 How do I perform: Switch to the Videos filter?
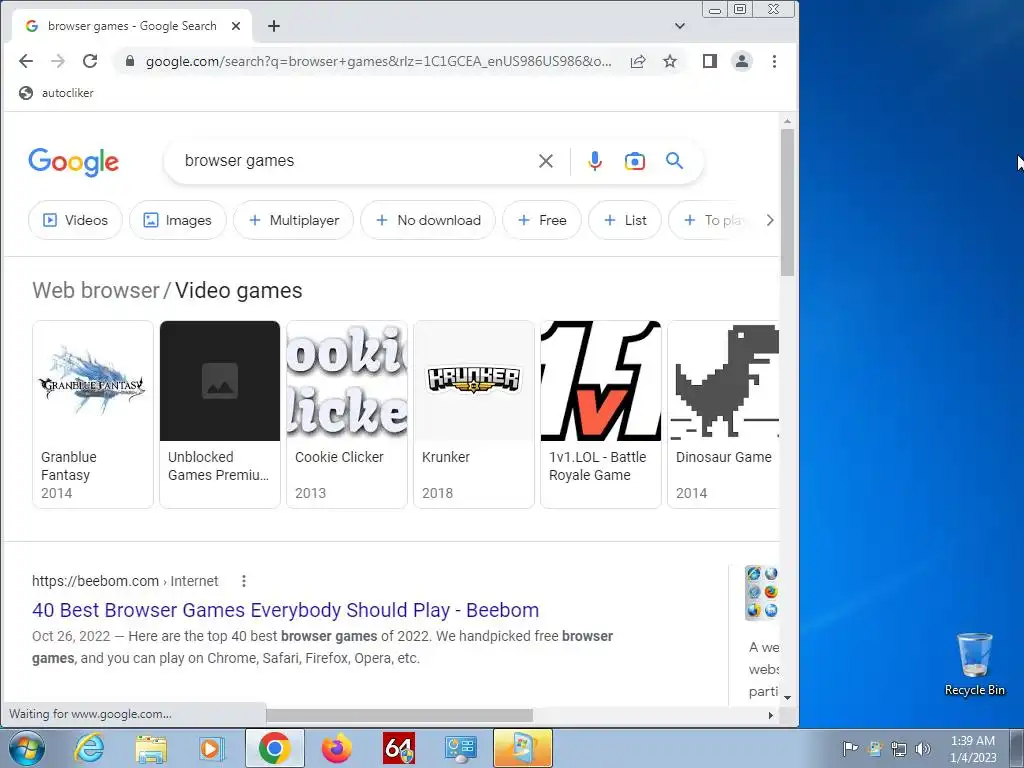(75, 220)
